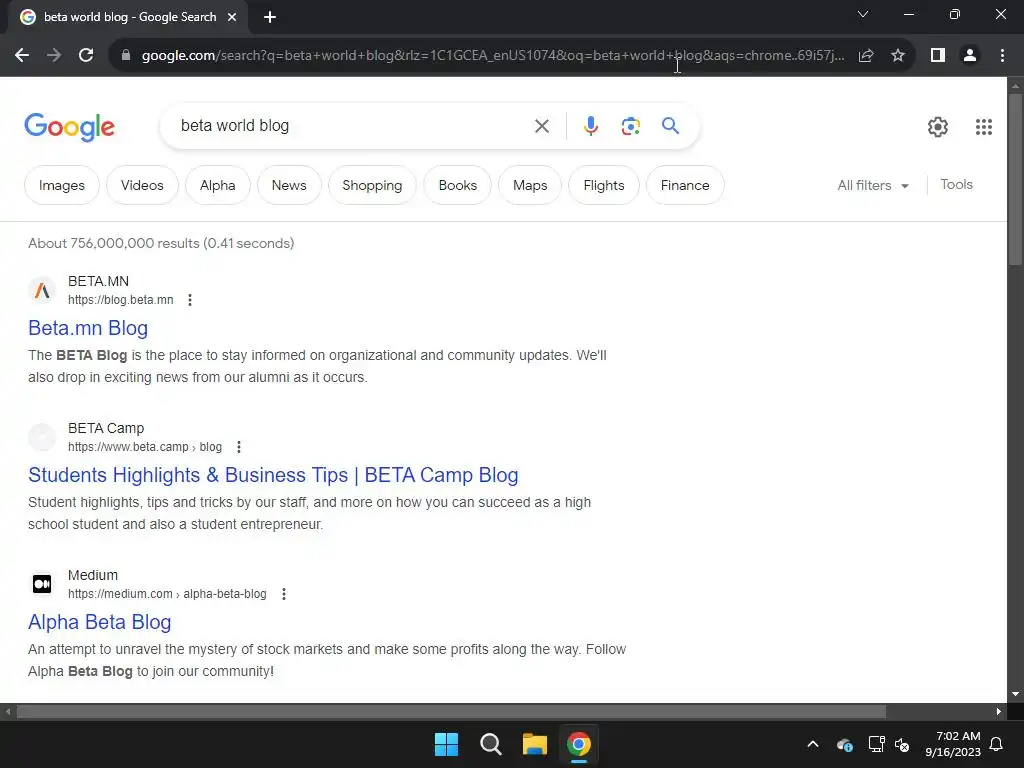Switch to Maps results
1024x768 pixels.
point(530,185)
